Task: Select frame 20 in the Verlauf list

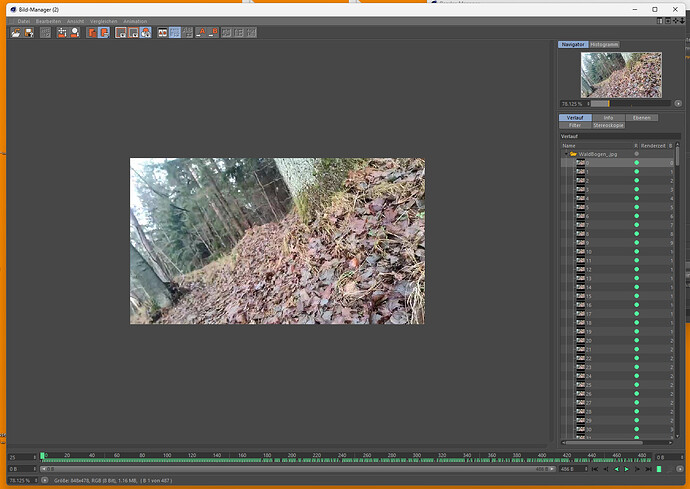Action: pyautogui.click(x=617, y=341)
